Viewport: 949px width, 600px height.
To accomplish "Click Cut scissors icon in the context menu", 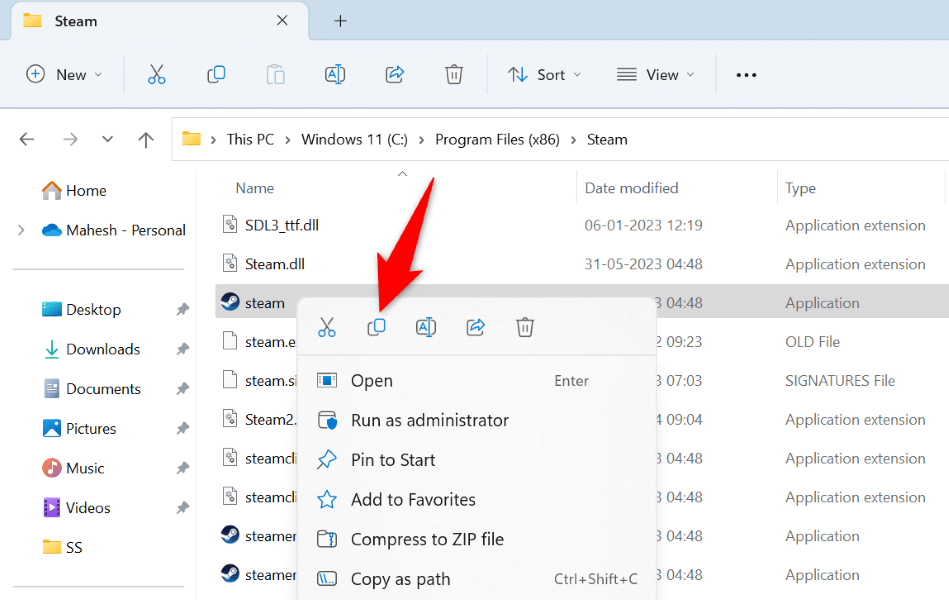I will tap(327, 328).
